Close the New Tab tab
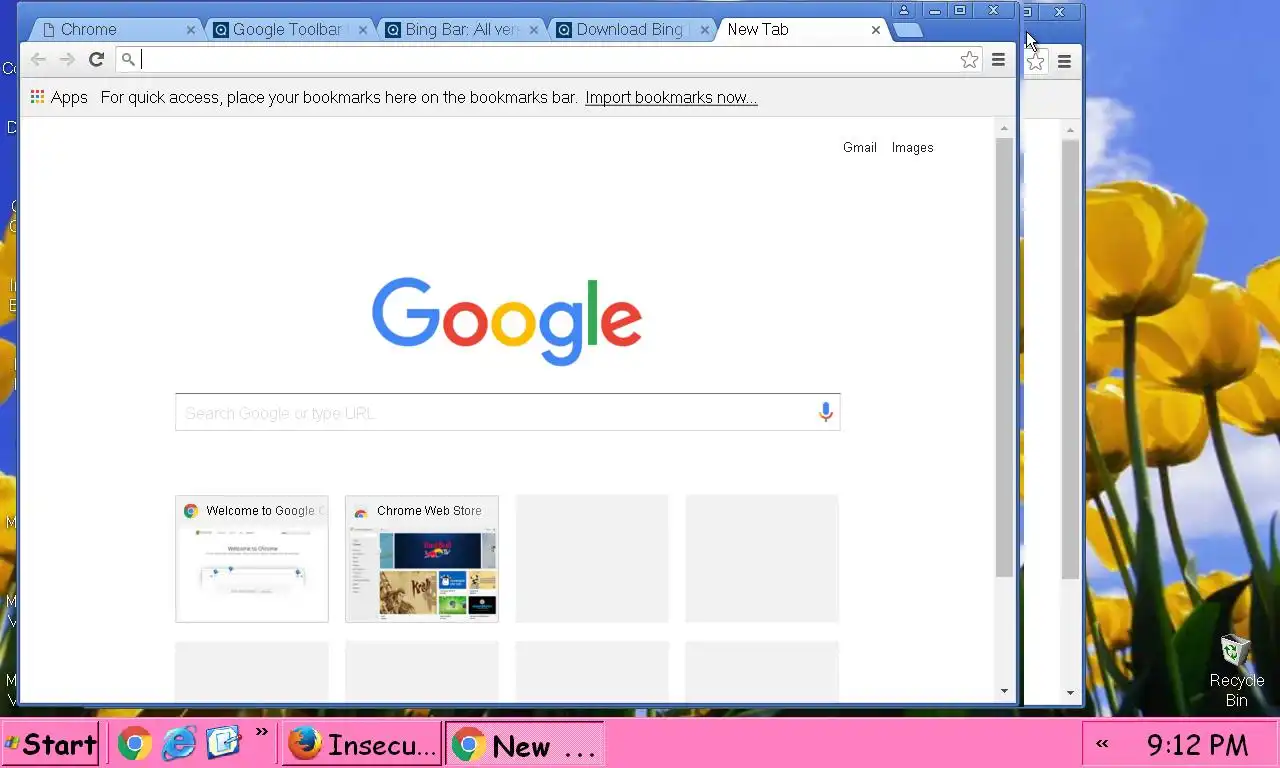1280x768 pixels. (876, 30)
